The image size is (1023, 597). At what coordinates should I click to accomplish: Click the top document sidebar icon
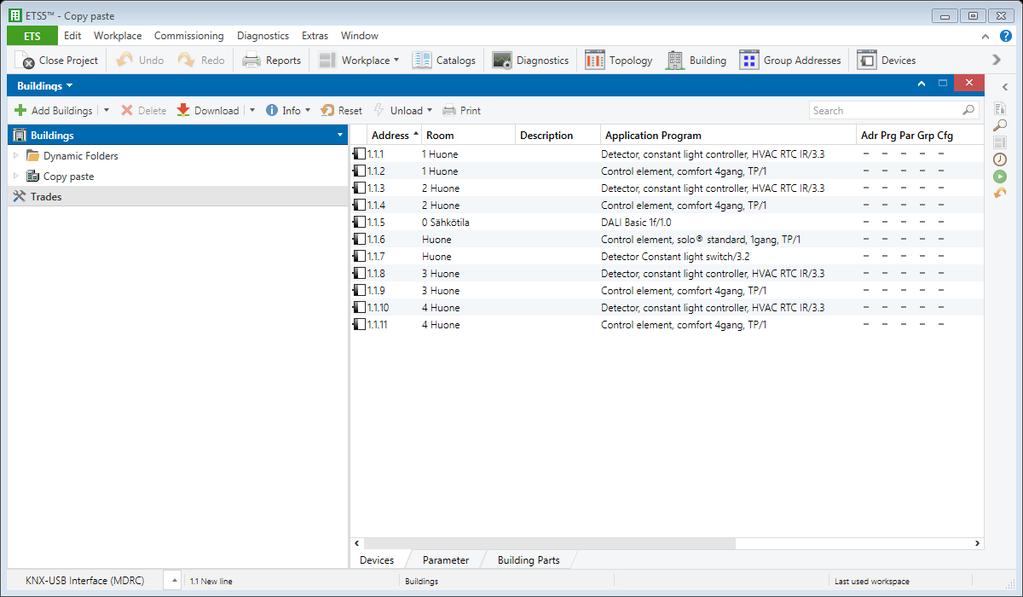pyautogui.click(x=1000, y=108)
